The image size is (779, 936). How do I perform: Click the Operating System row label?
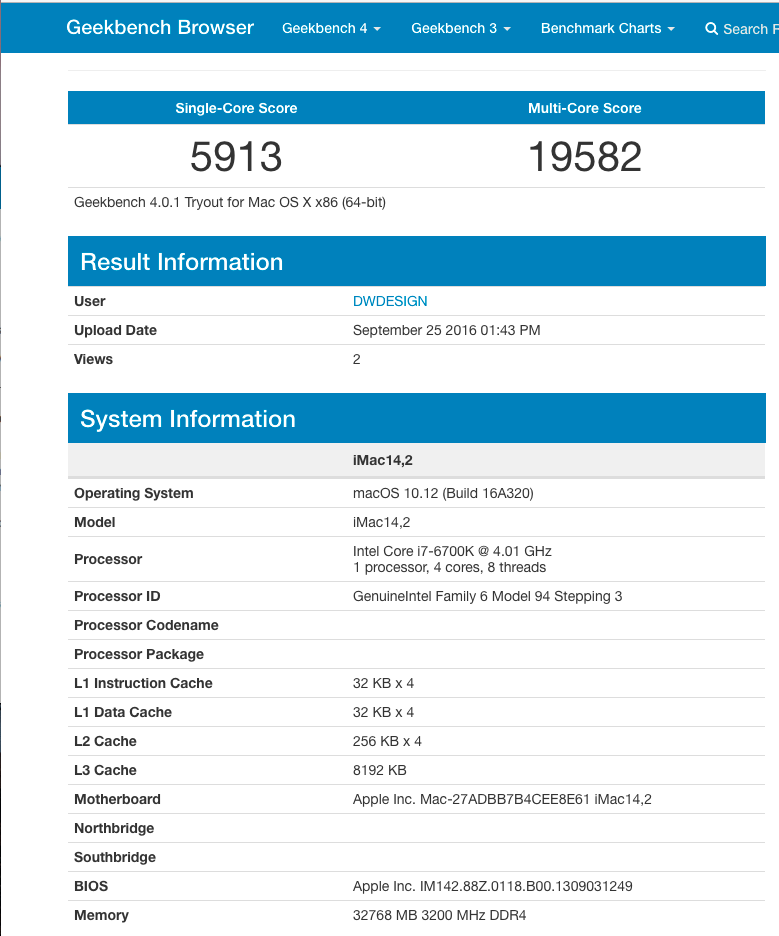[134, 493]
